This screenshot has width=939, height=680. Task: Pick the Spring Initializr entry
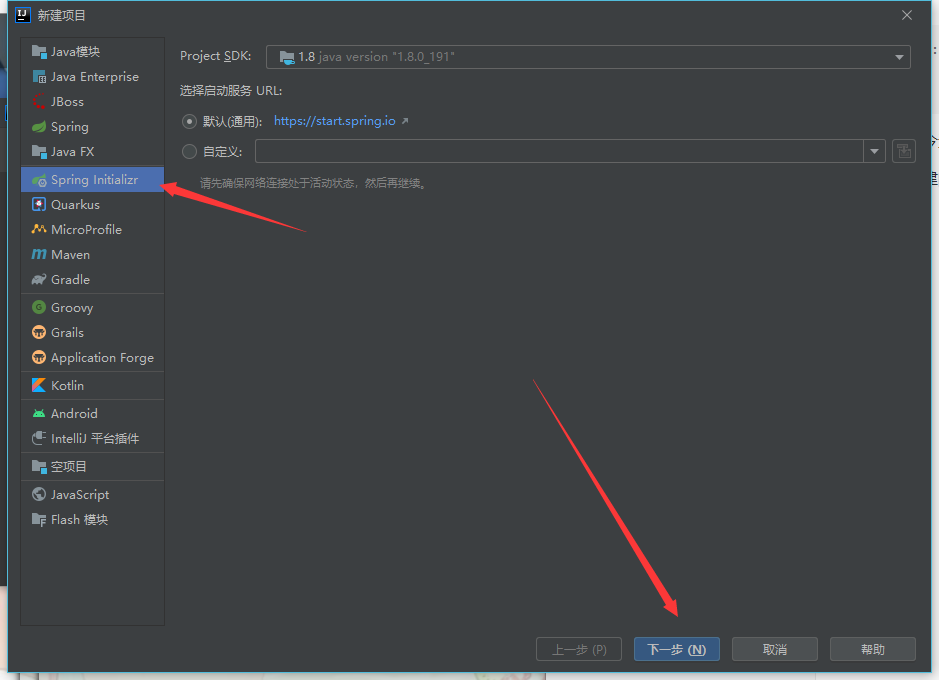92,180
